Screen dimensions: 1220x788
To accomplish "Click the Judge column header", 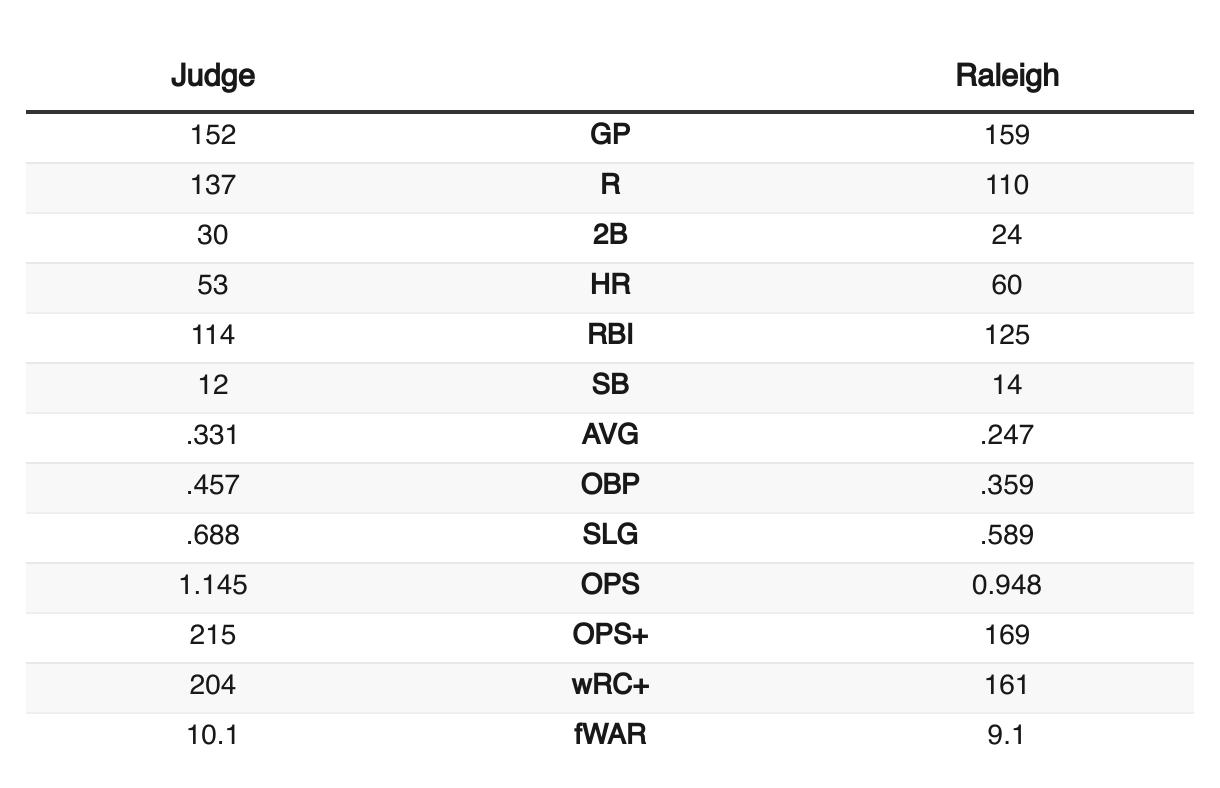I will click(x=212, y=76).
